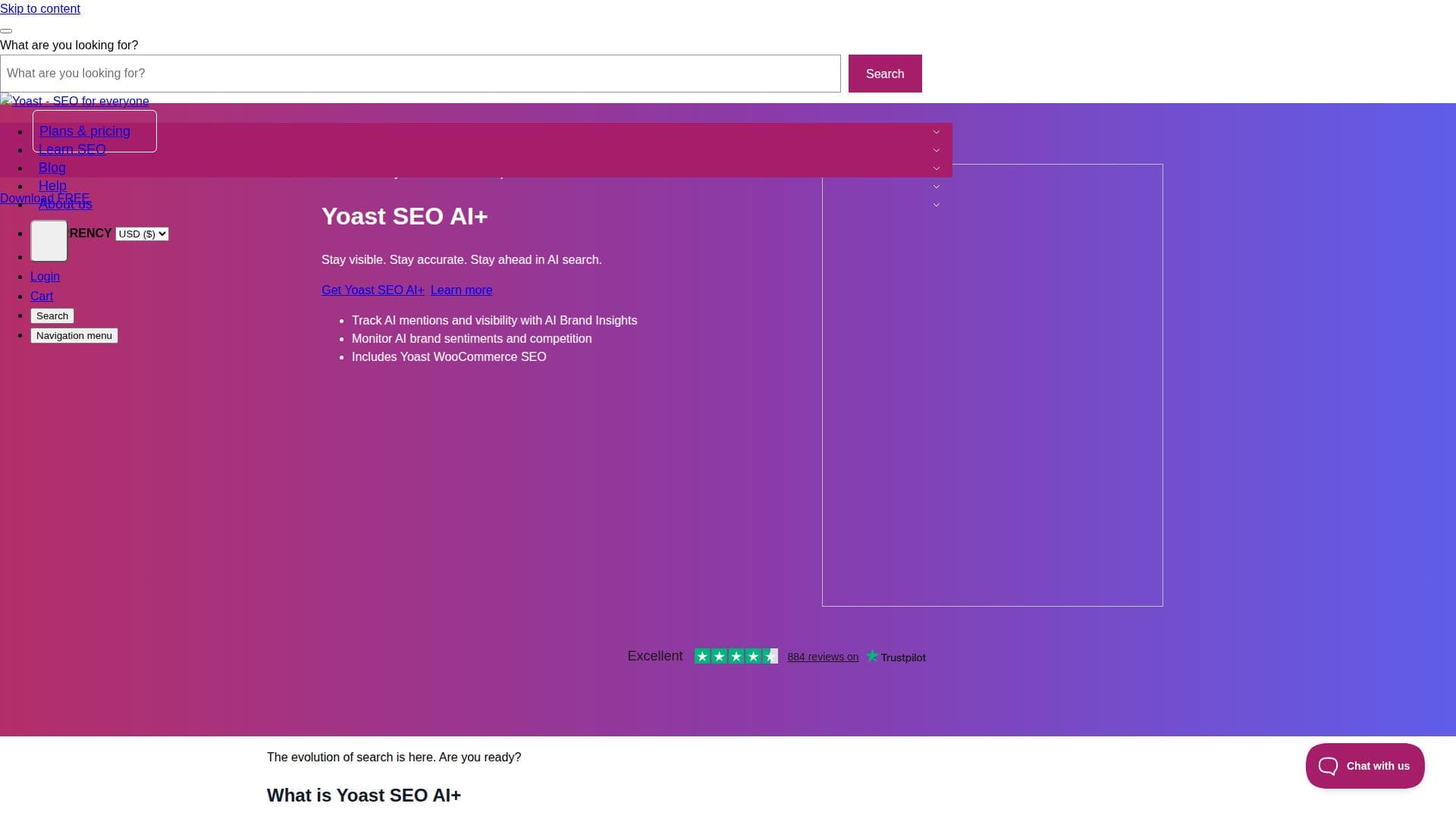Click the magenta Search button

[885, 74]
